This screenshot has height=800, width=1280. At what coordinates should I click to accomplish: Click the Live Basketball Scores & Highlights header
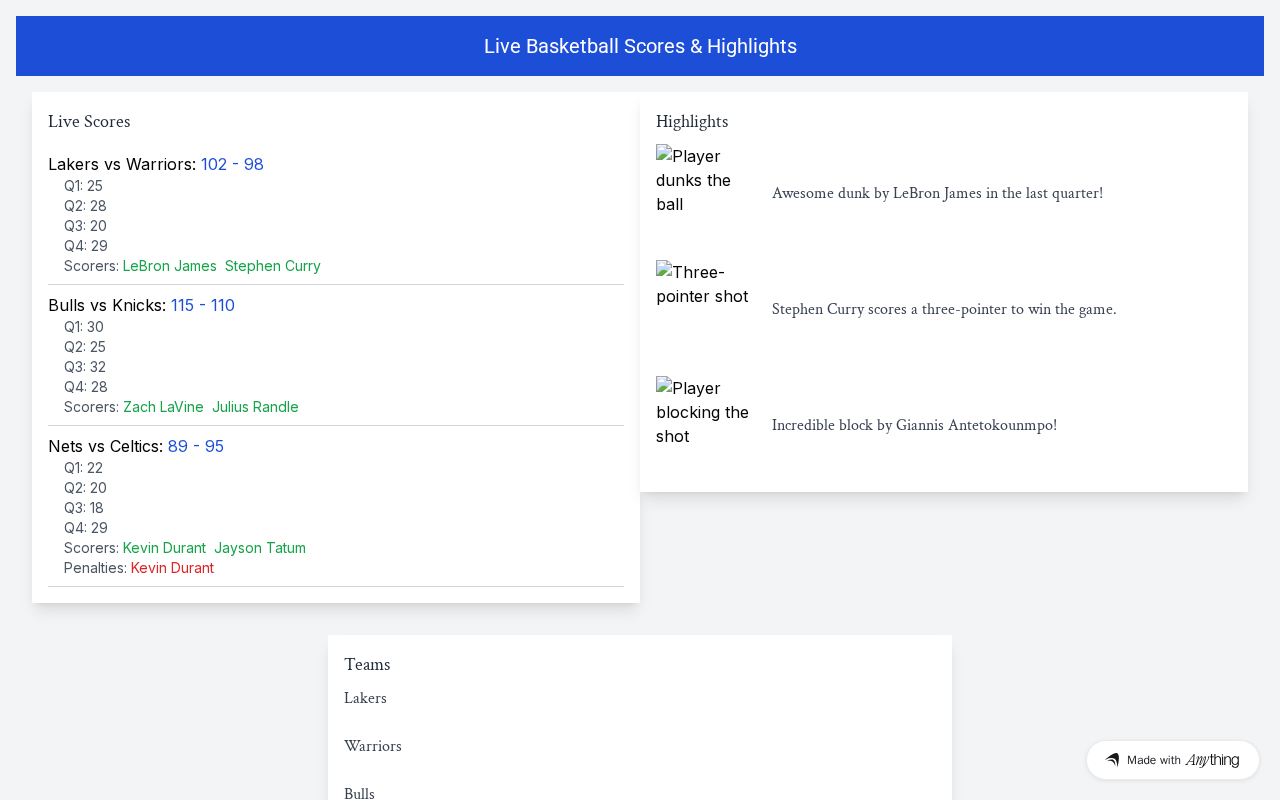coord(640,46)
